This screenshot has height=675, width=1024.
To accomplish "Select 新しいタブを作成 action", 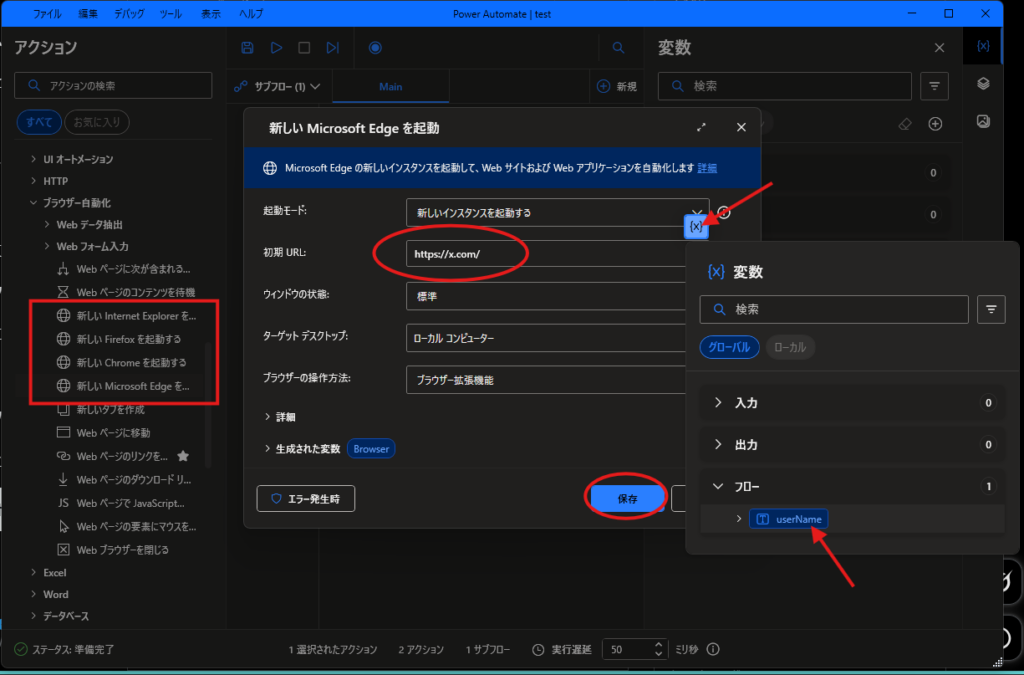I will coord(101,409).
